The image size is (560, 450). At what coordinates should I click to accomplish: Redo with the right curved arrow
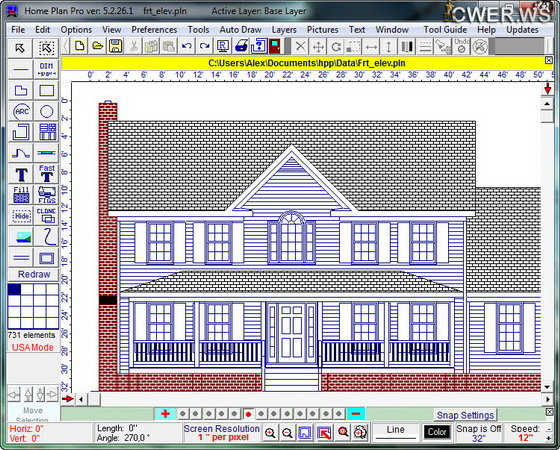tap(204, 46)
